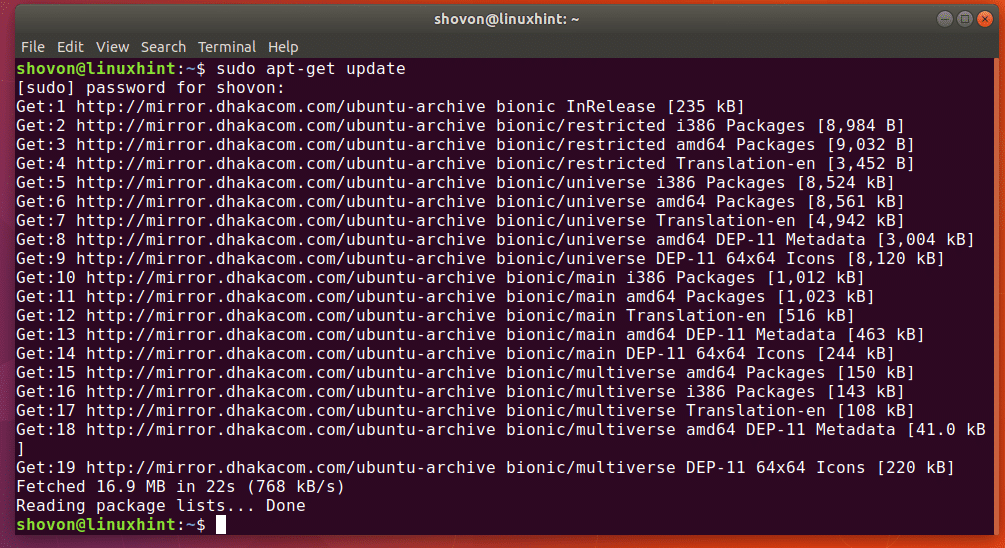Image resolution: width=1005 pixels, height=548 pixels.
Task: Click the Get:8 universe DEP-11 Metadata line
Action: click(495, 240)
